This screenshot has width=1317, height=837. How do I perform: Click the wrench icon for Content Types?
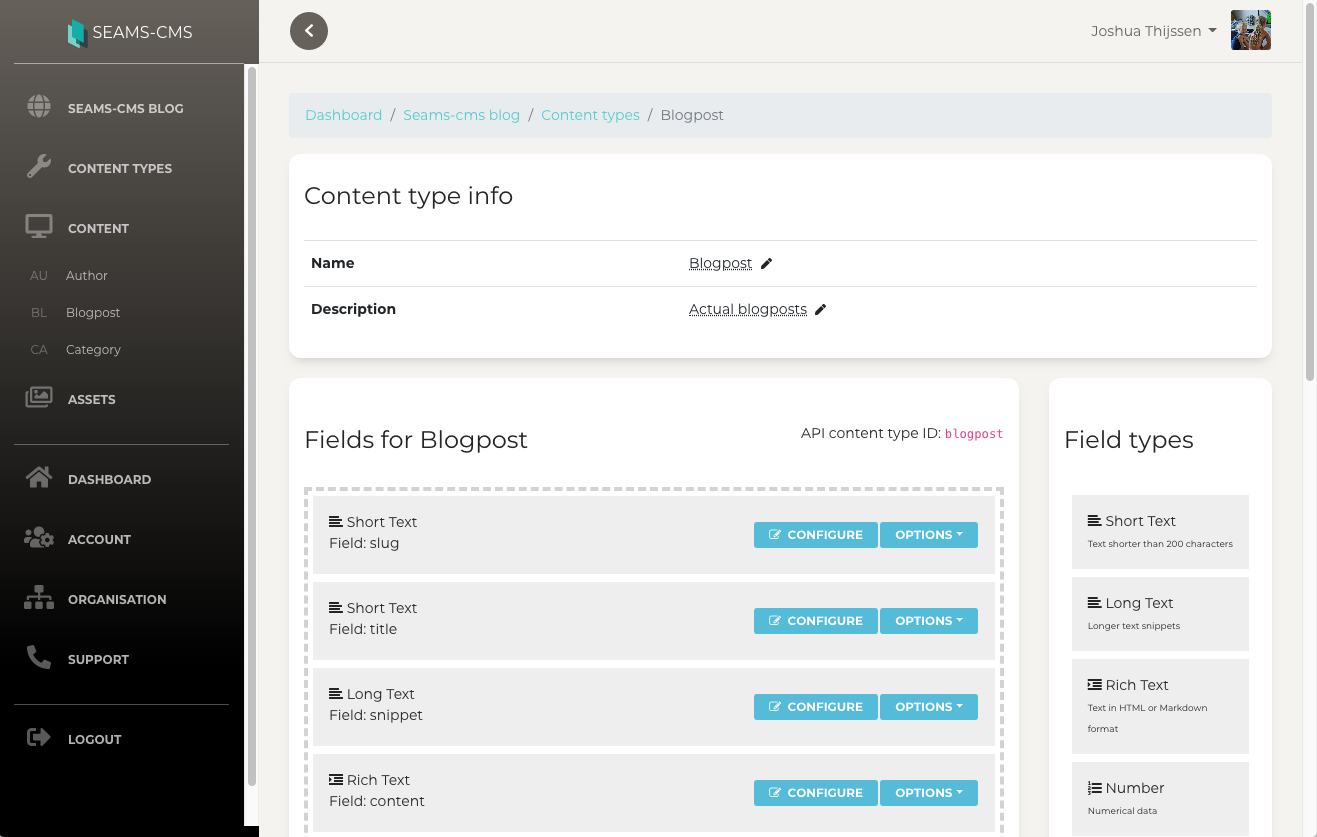point(39,167)
